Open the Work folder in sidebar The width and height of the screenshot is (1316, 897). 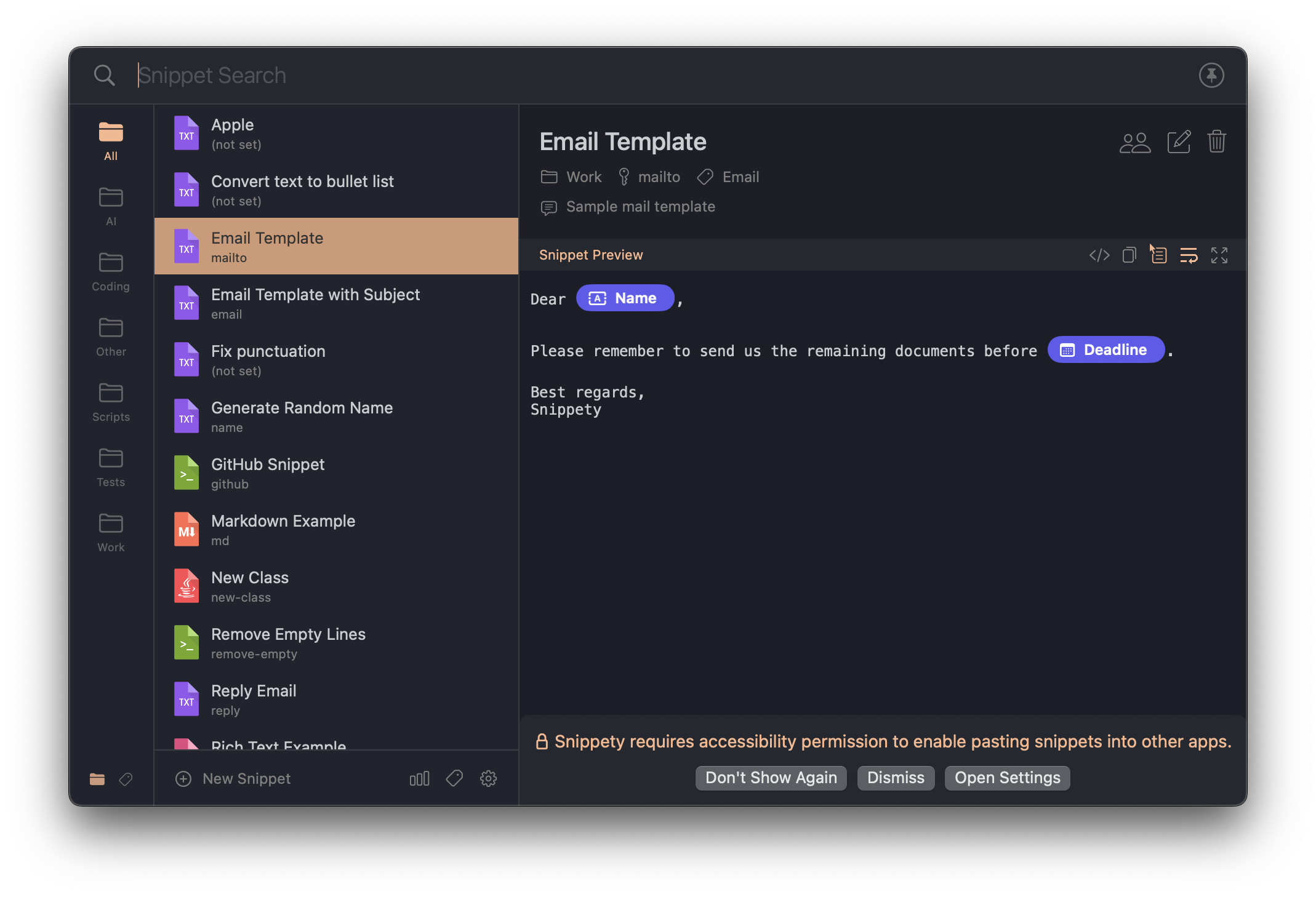111,533
